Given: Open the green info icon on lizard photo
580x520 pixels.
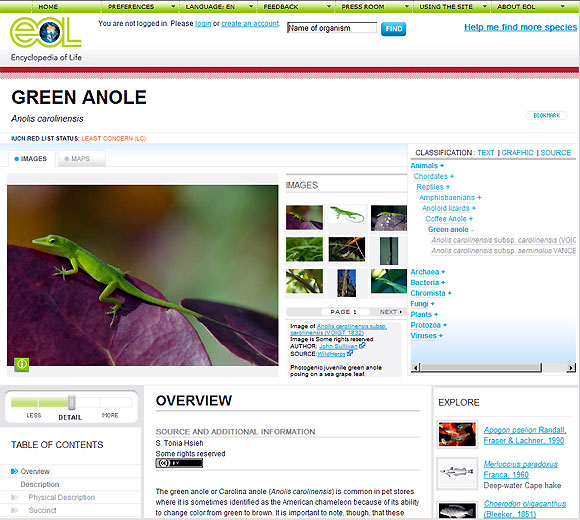Looking at the screenshot, I should (x=22, y=364).
